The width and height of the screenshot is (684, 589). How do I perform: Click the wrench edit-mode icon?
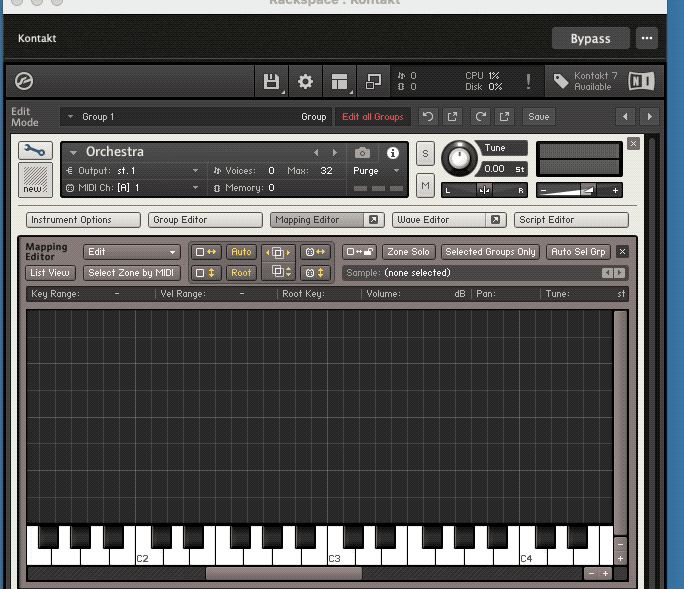(35, 151)
